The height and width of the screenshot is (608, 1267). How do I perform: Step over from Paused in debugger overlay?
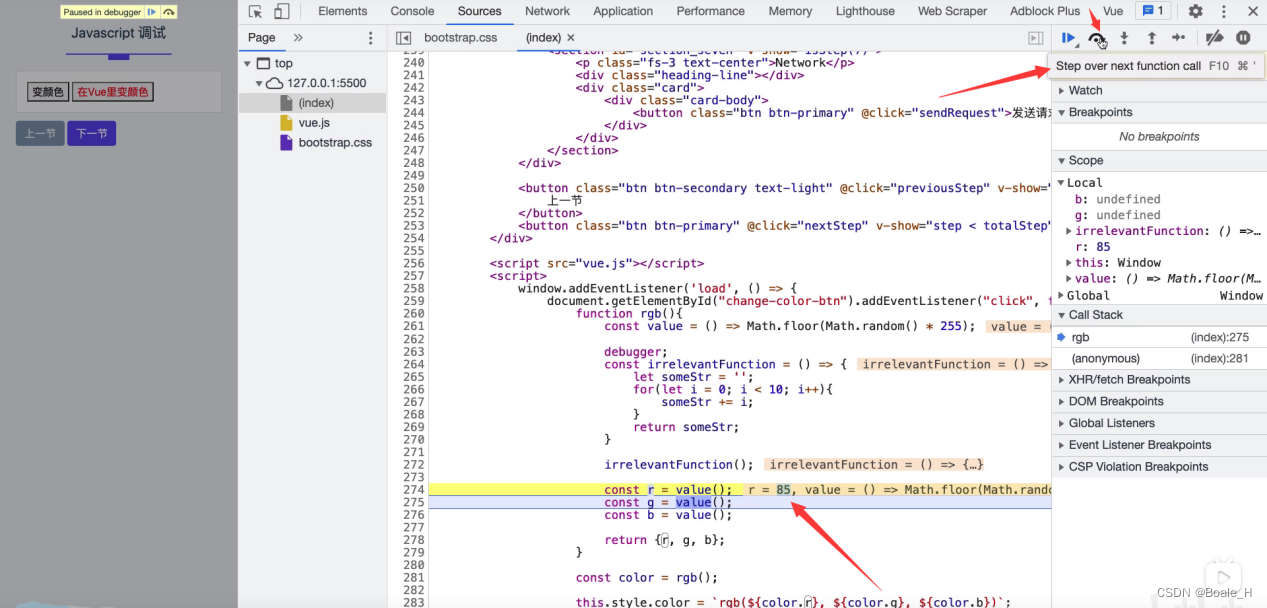169,12
